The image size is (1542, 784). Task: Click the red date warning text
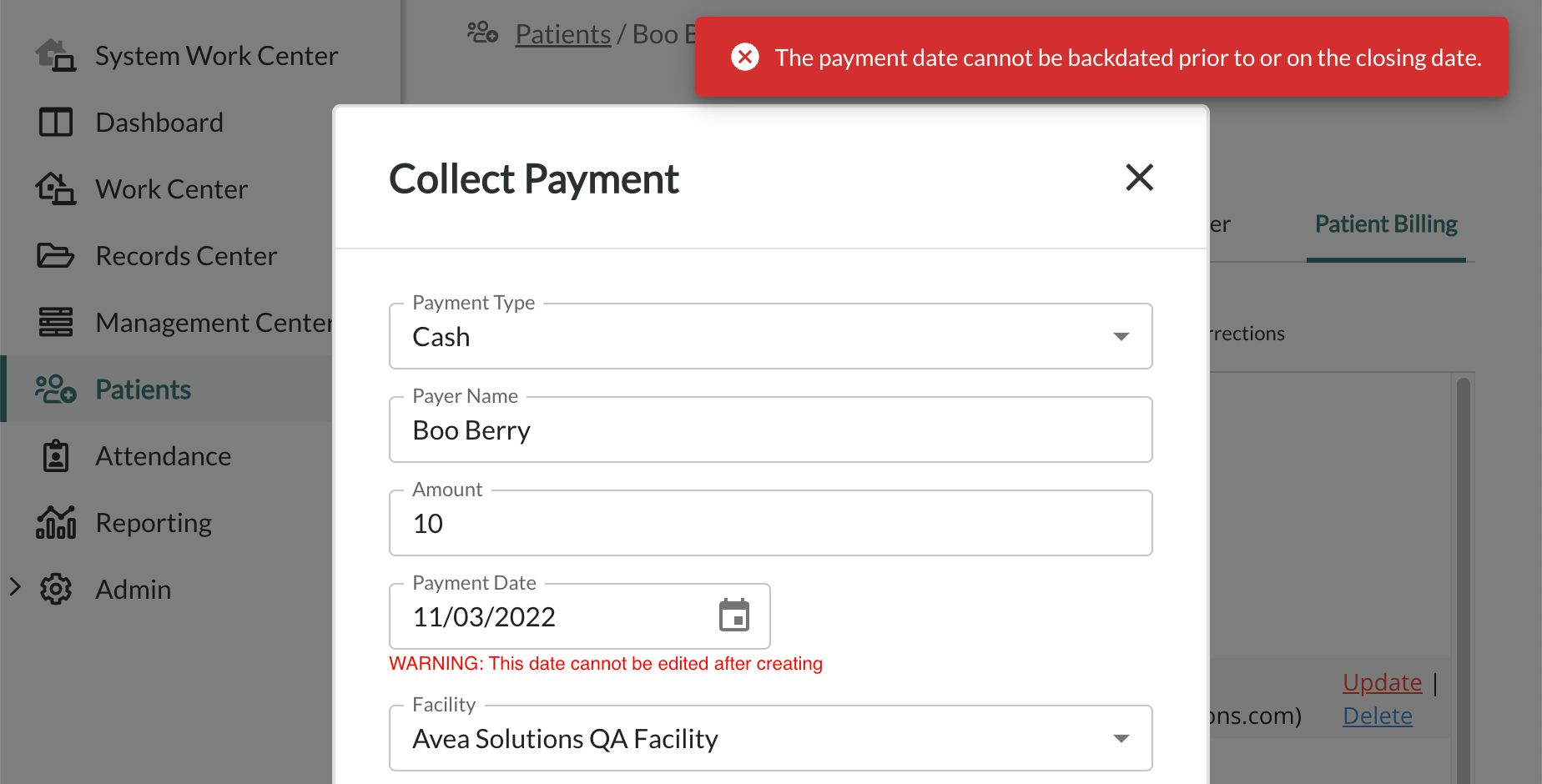point(606,664)
